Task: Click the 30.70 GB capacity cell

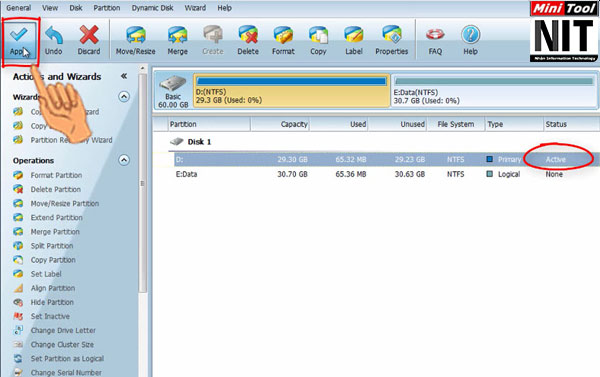Action: click(x=292, y=174)
